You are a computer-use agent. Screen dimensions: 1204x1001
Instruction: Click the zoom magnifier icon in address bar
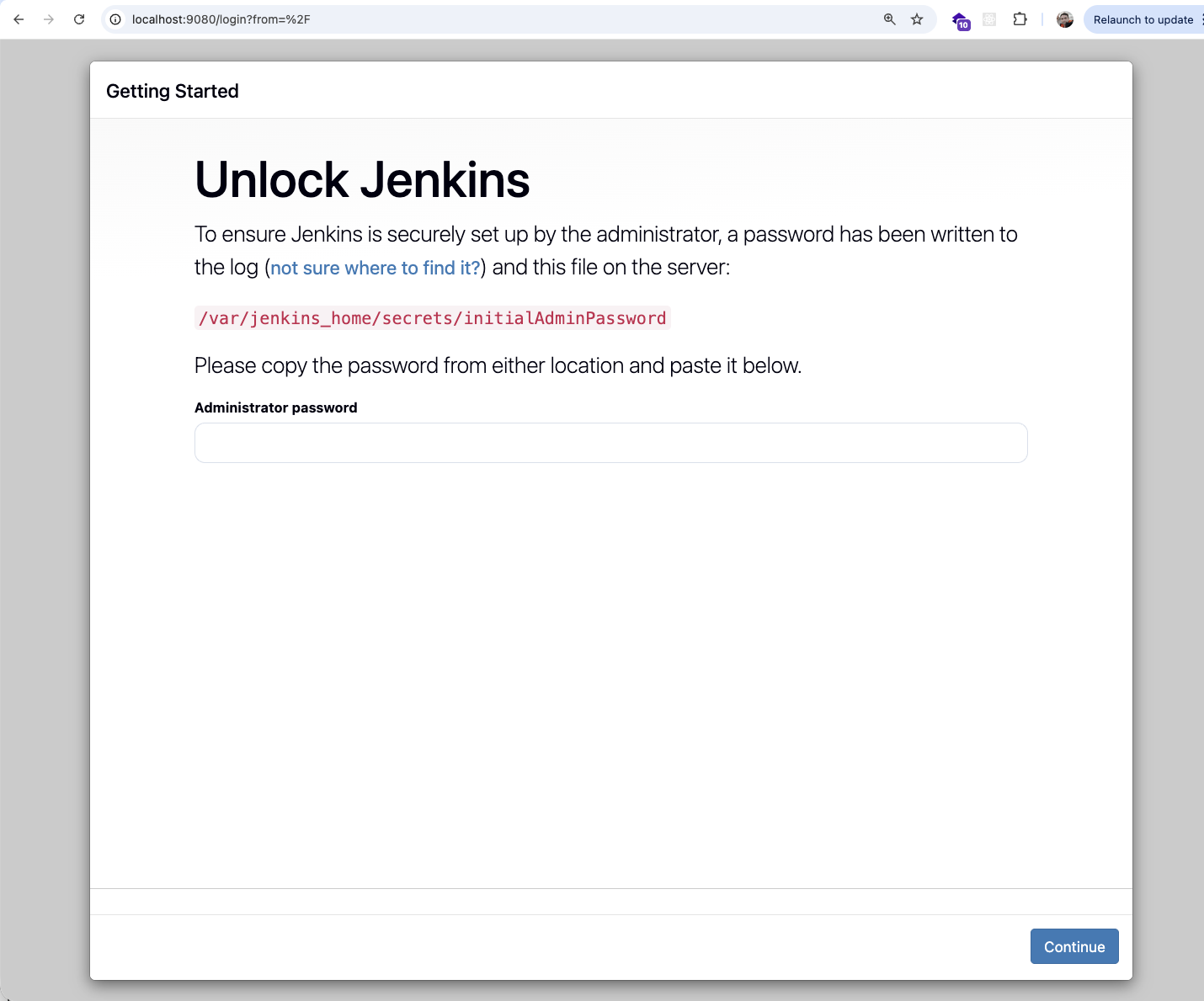pyautogui.click(x=889, y=19)
